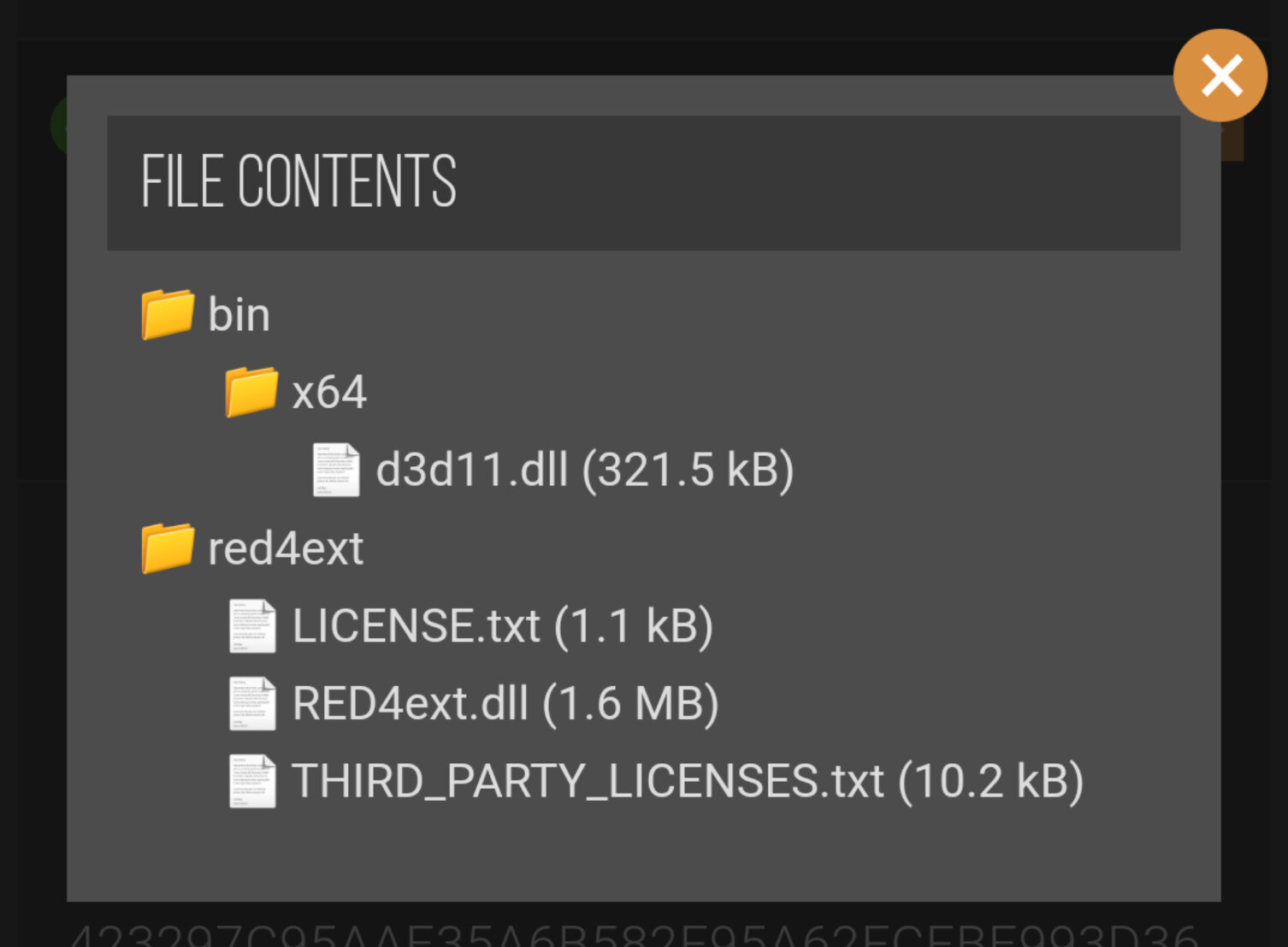Click the orange element behind popup's right edge

[x=1232, y=141]
